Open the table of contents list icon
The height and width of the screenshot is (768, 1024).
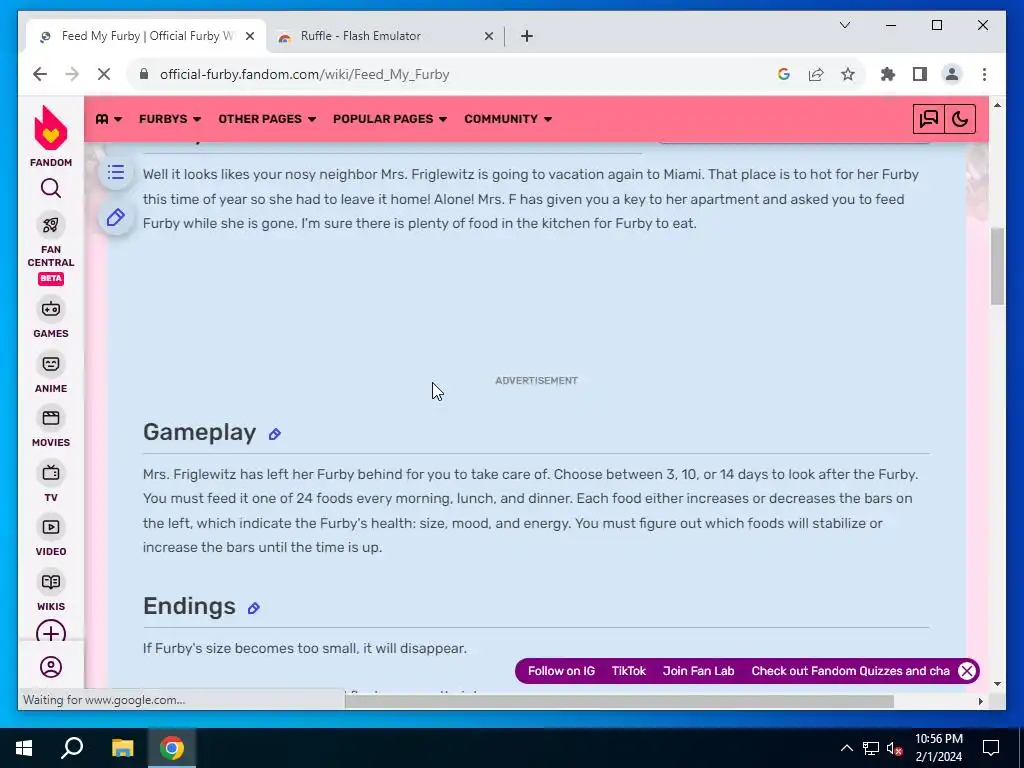[116, 172]
